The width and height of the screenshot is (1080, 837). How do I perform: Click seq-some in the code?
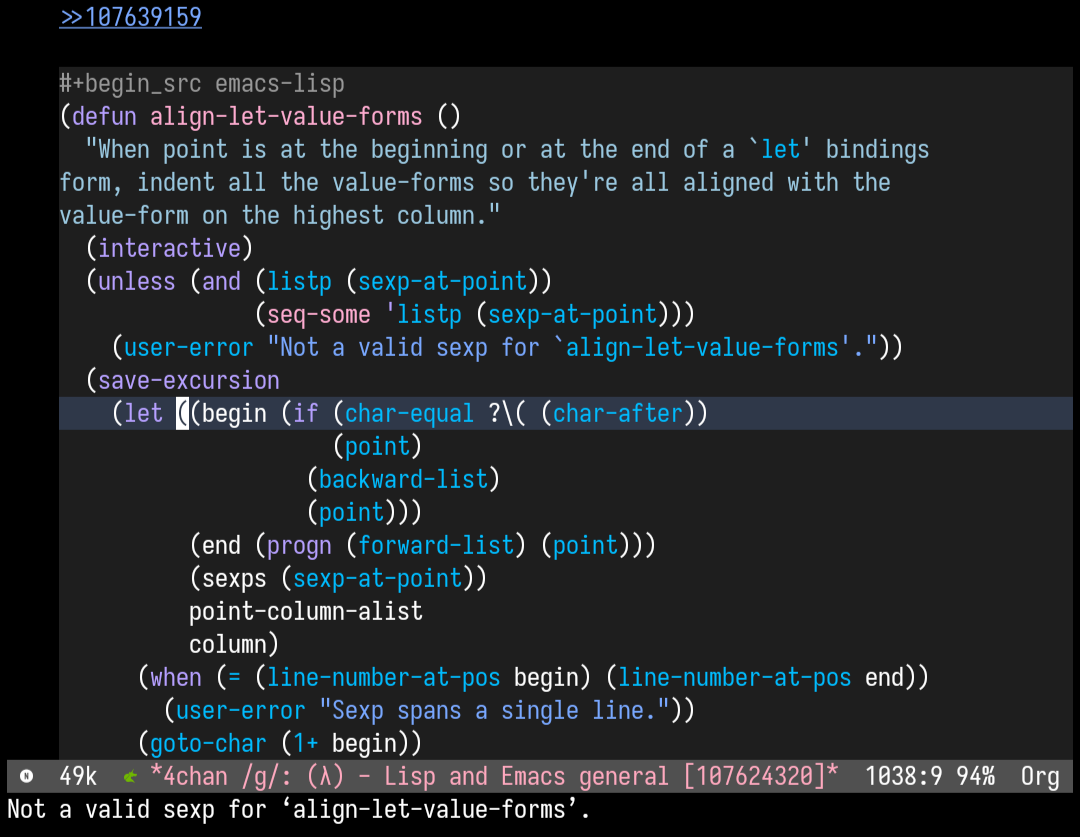click(x=318, y=314)
